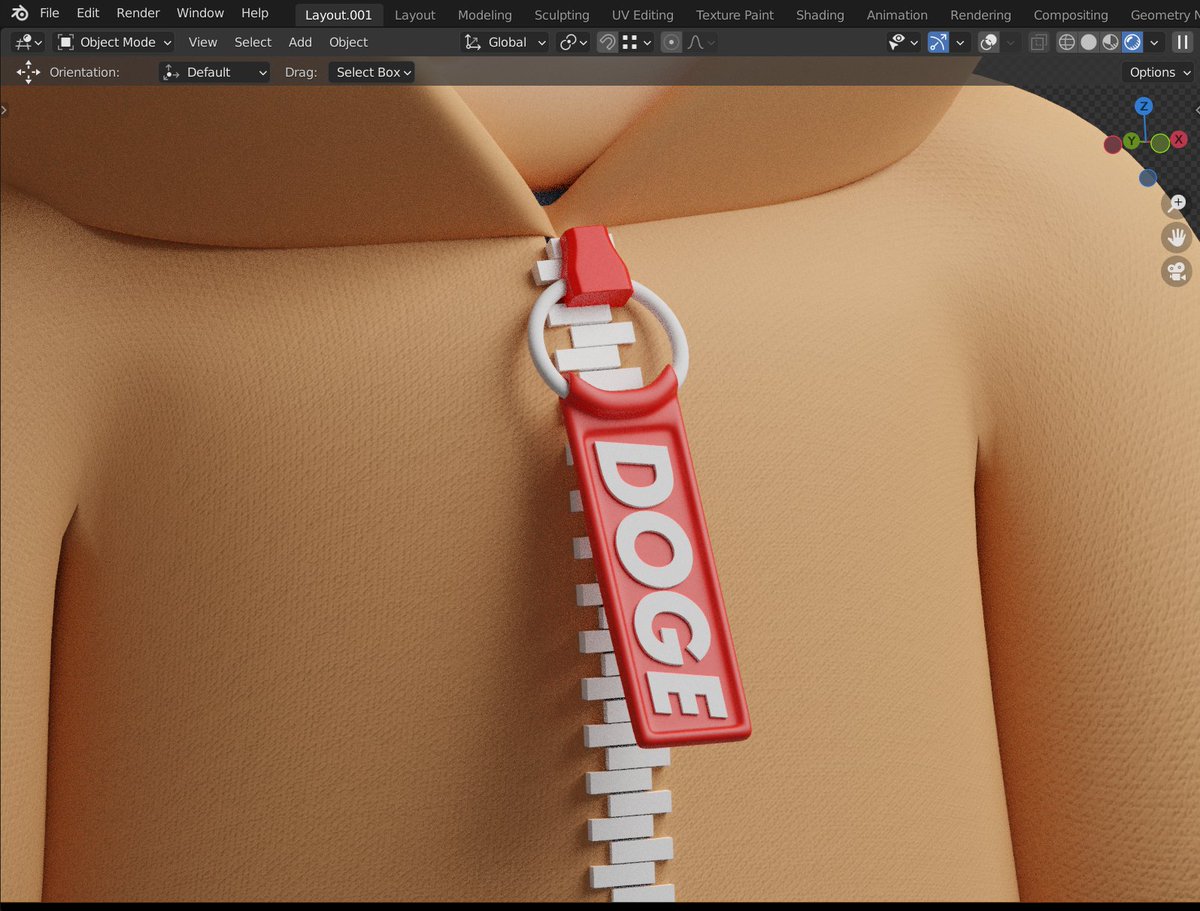This screenshot has height=911, width=1200.
Task: Open the proportional editing falloff curve
Action: point(701,42)
